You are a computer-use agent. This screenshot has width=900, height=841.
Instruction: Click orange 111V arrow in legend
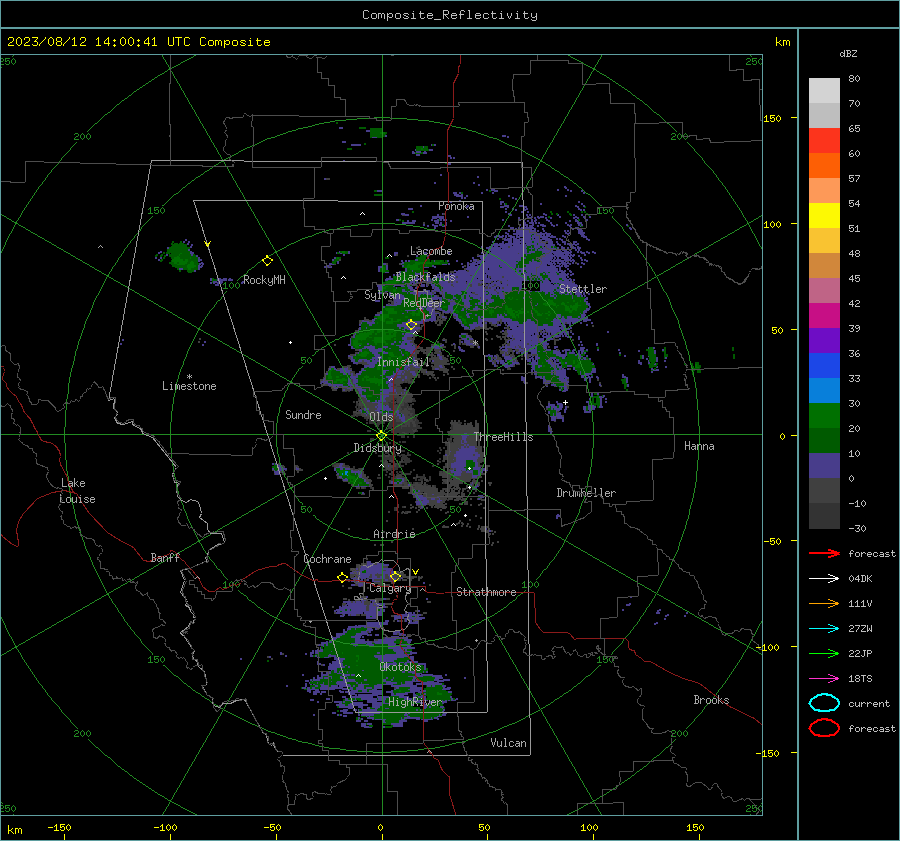point(824,603)
